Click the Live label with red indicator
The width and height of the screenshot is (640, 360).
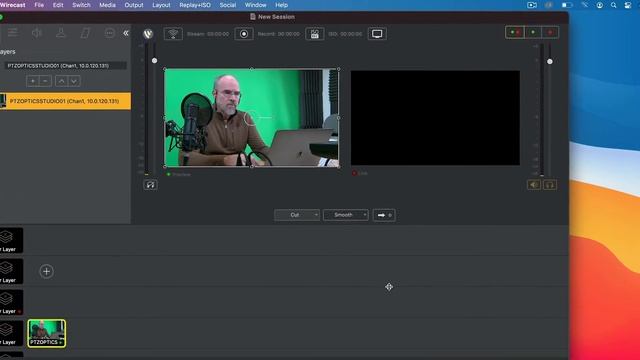(x=360, y=173)
